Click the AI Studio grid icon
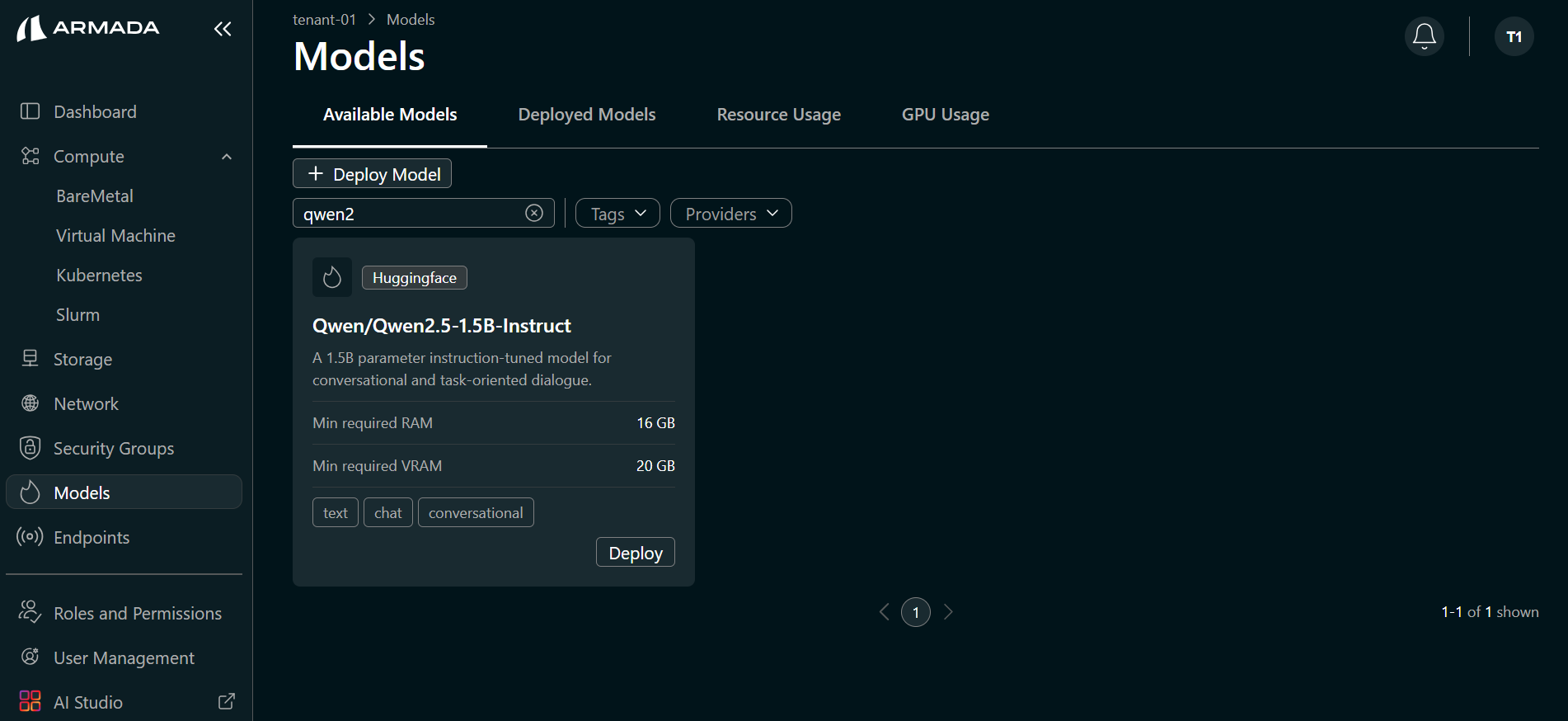The height and width of the screenshot is (721, 1568). 31,701
